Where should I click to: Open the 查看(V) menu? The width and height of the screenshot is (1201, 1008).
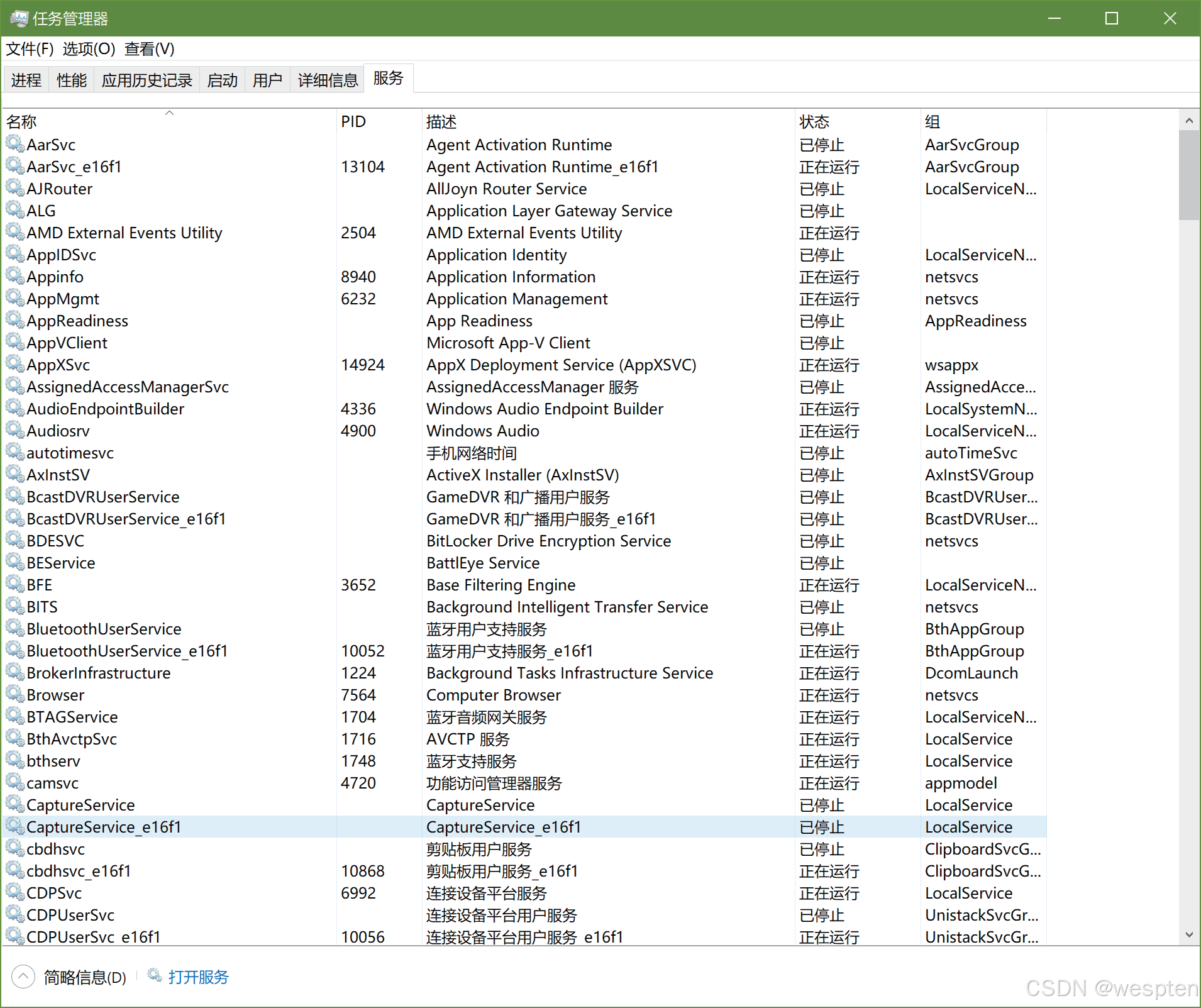click(x=149, y=48)
